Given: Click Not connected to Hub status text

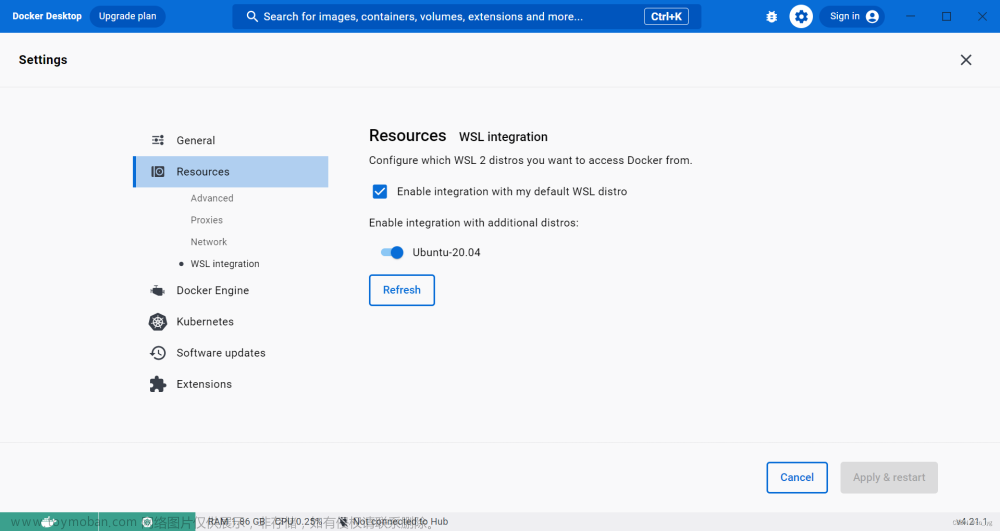Looking at the screenshot, I should tap(401, 522).
